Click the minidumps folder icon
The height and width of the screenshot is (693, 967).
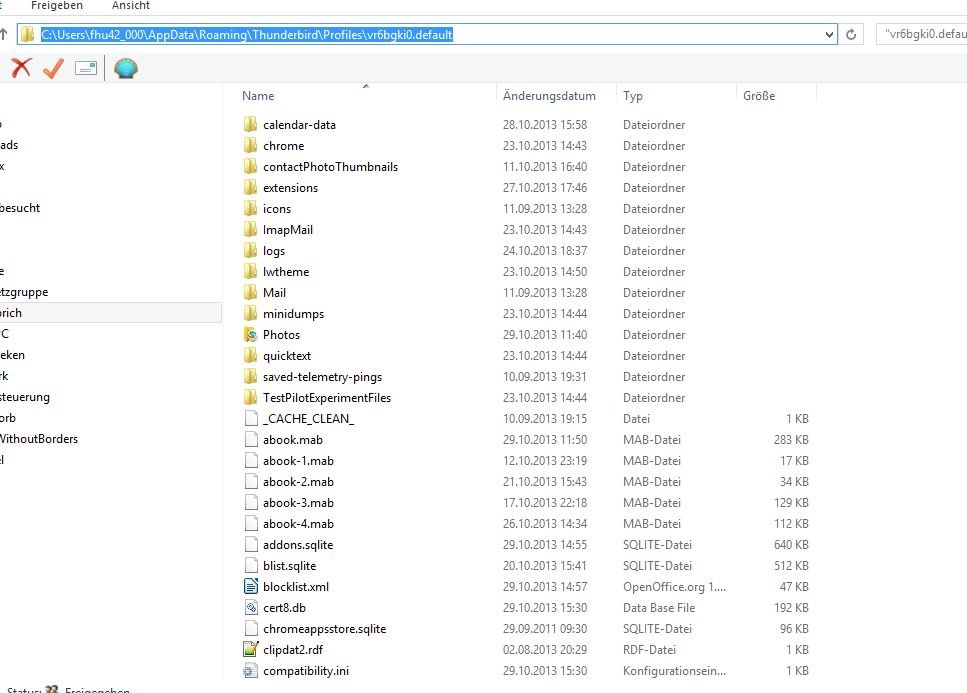pyautogui.click(x=250, y=314)
